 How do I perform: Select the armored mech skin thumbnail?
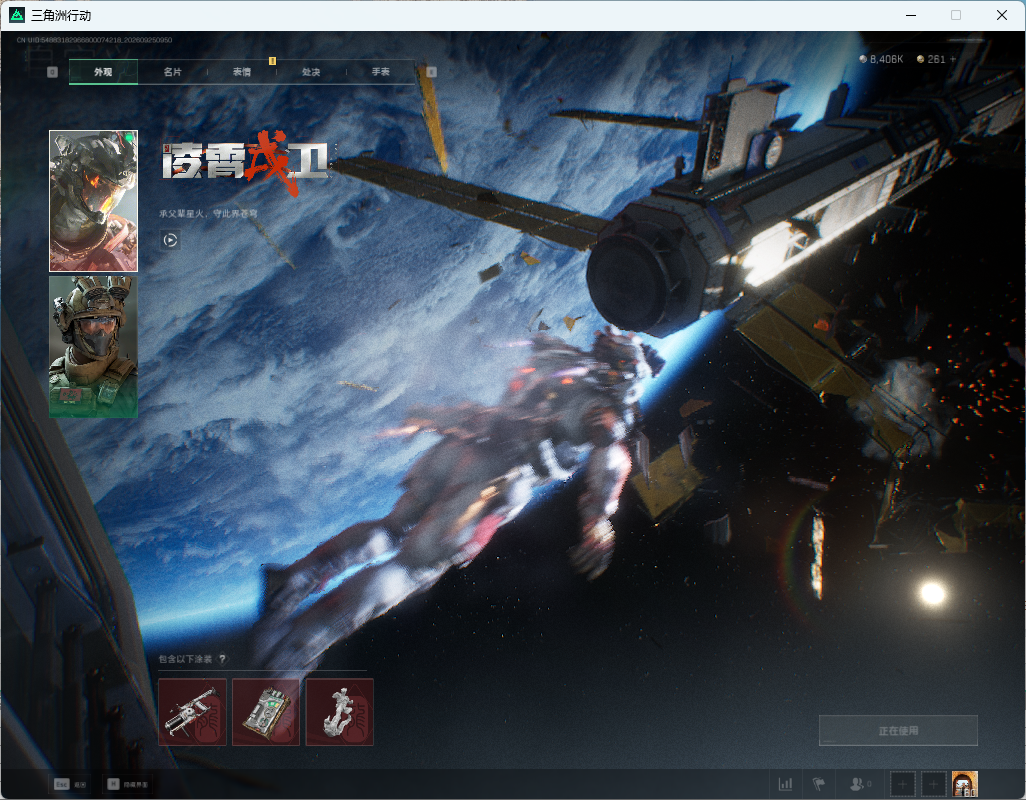click(94, 201)
